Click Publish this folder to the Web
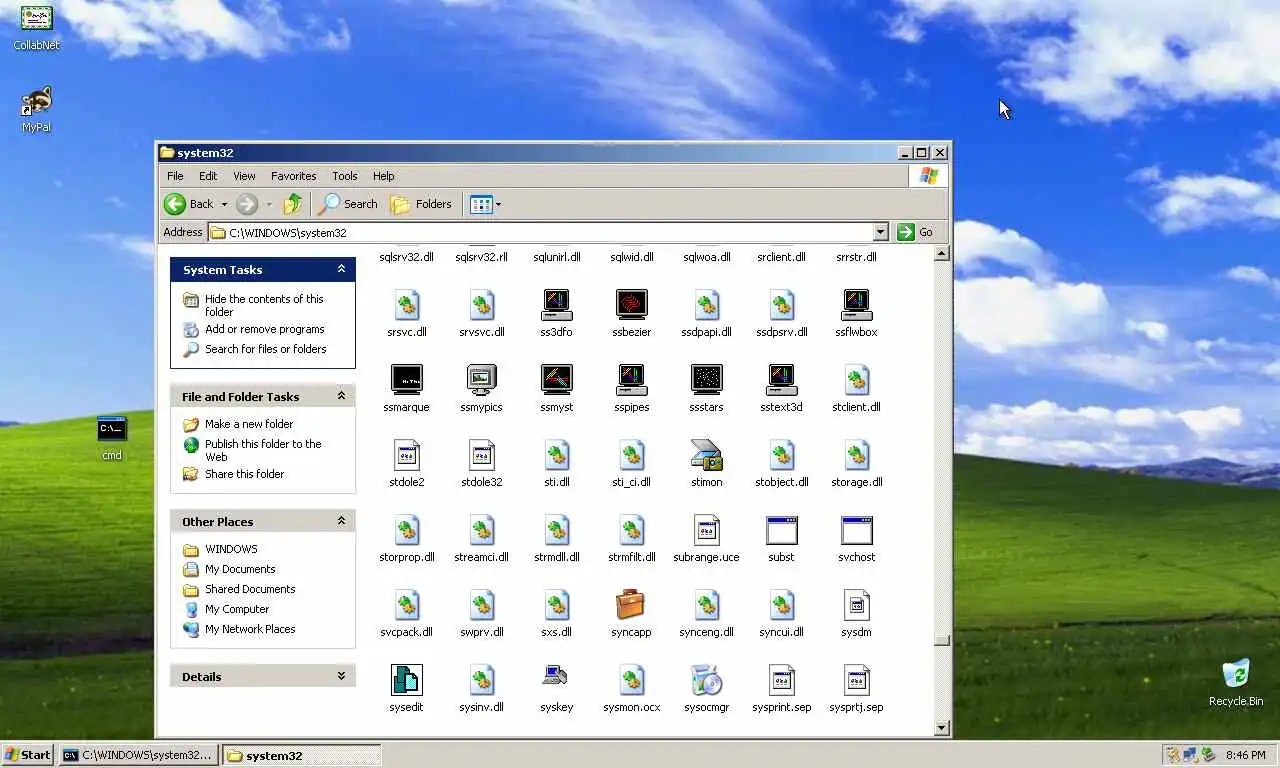The image size is (1280, 768). pos(263,450)
